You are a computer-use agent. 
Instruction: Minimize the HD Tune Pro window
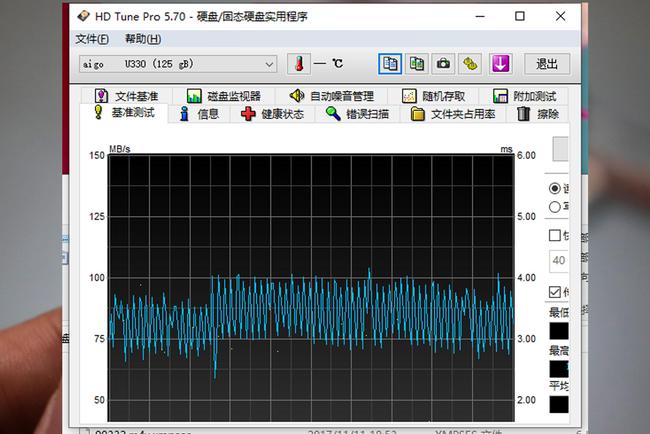480,17
